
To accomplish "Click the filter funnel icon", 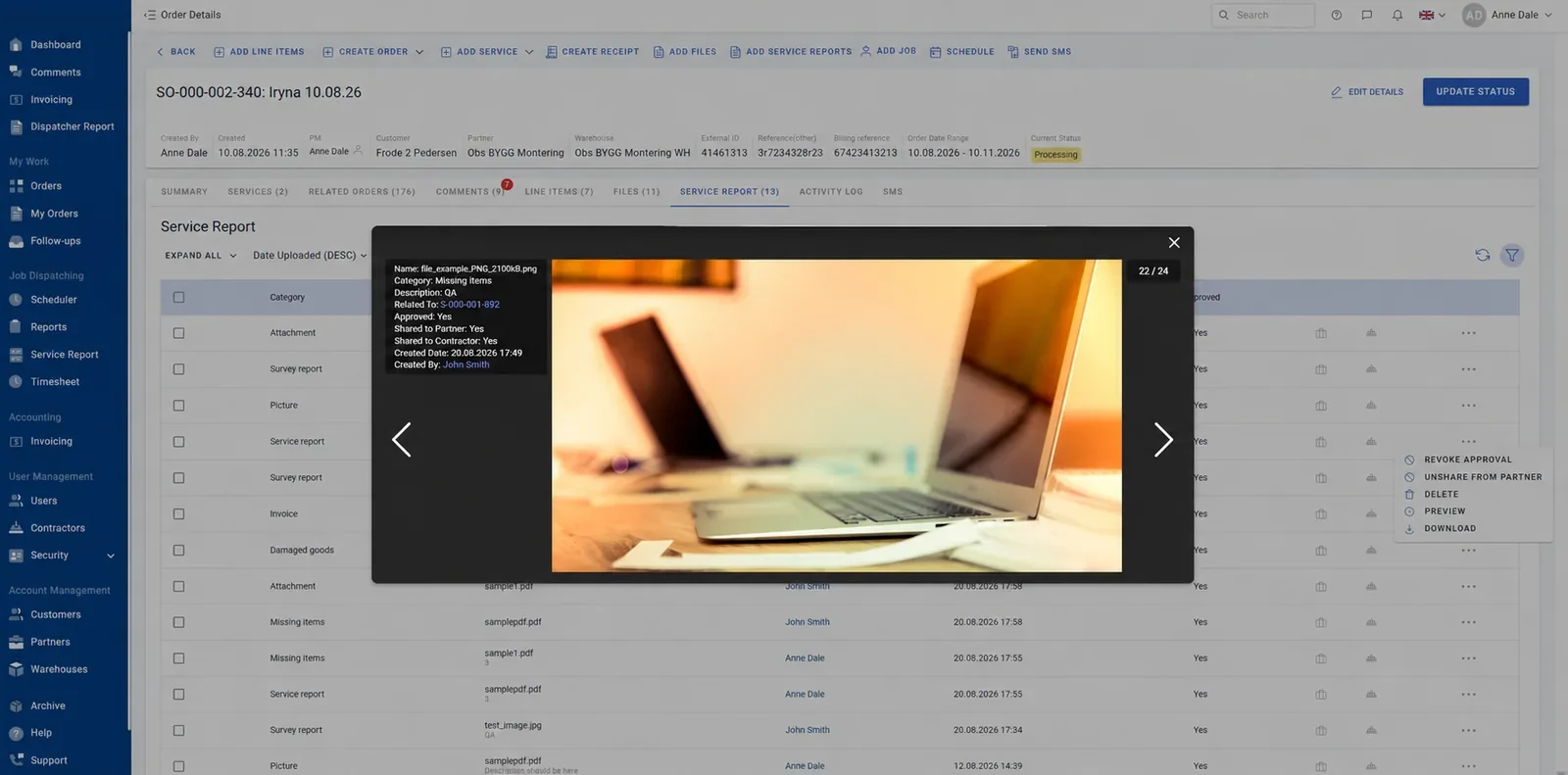I will [1512, 255].
